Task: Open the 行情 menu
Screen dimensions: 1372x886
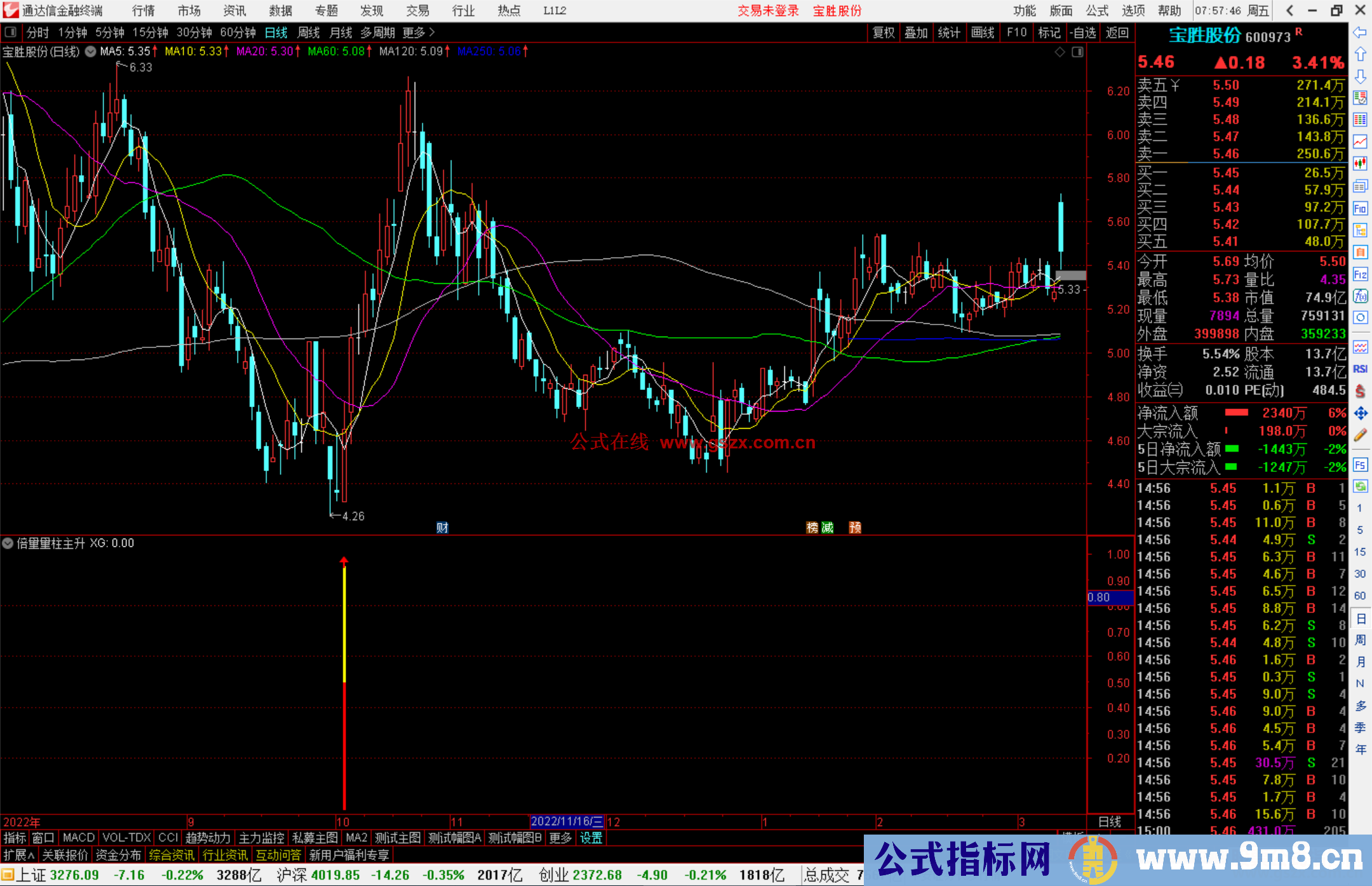Action: [144, 11]
